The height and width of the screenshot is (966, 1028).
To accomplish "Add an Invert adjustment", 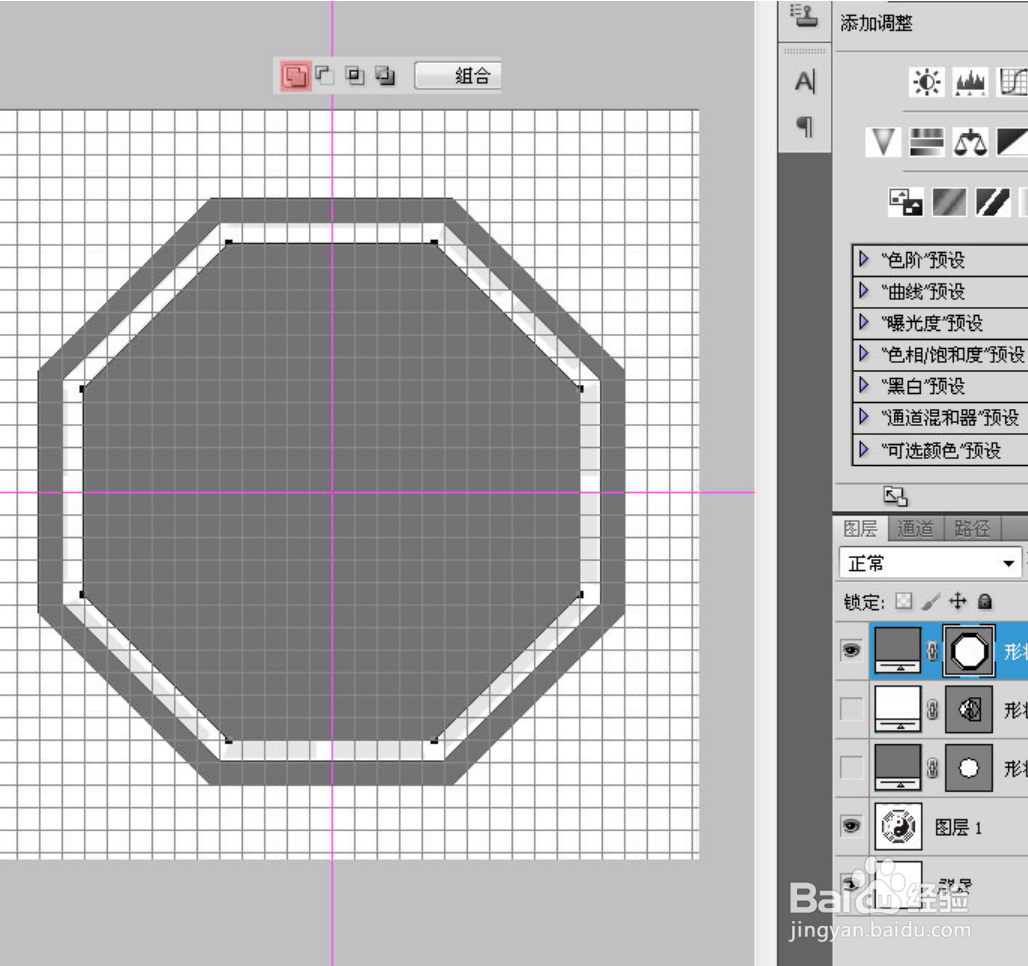I will coord(905,202).
